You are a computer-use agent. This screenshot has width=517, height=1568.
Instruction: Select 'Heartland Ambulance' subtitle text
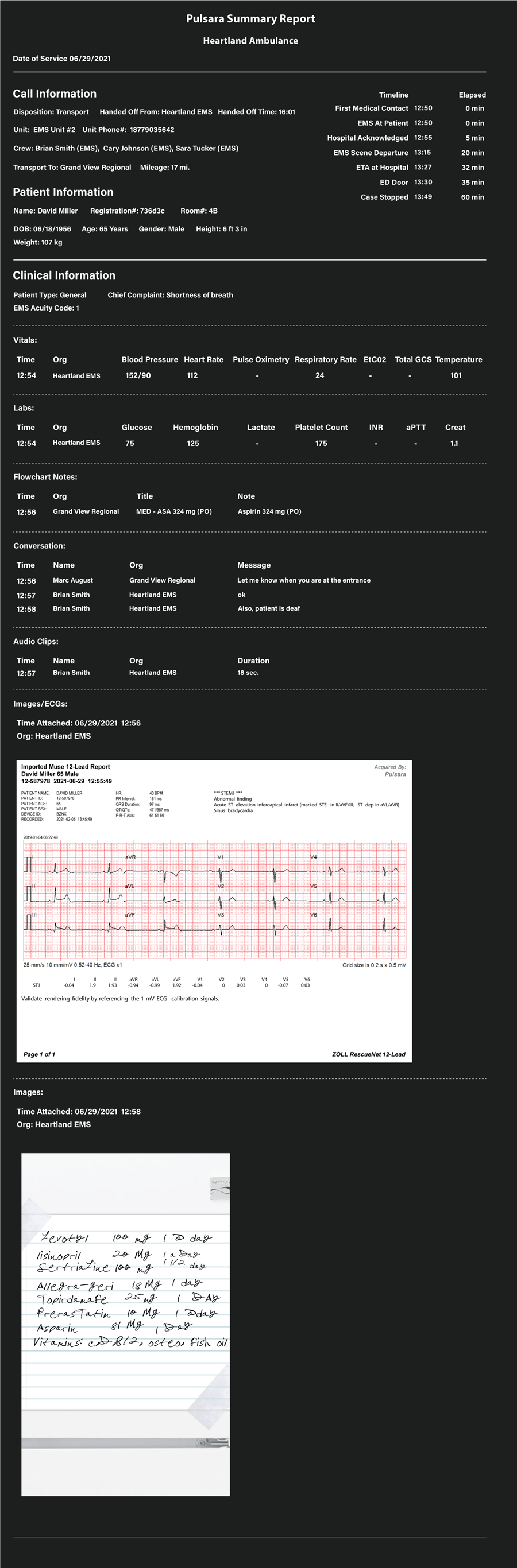point(250,41)
